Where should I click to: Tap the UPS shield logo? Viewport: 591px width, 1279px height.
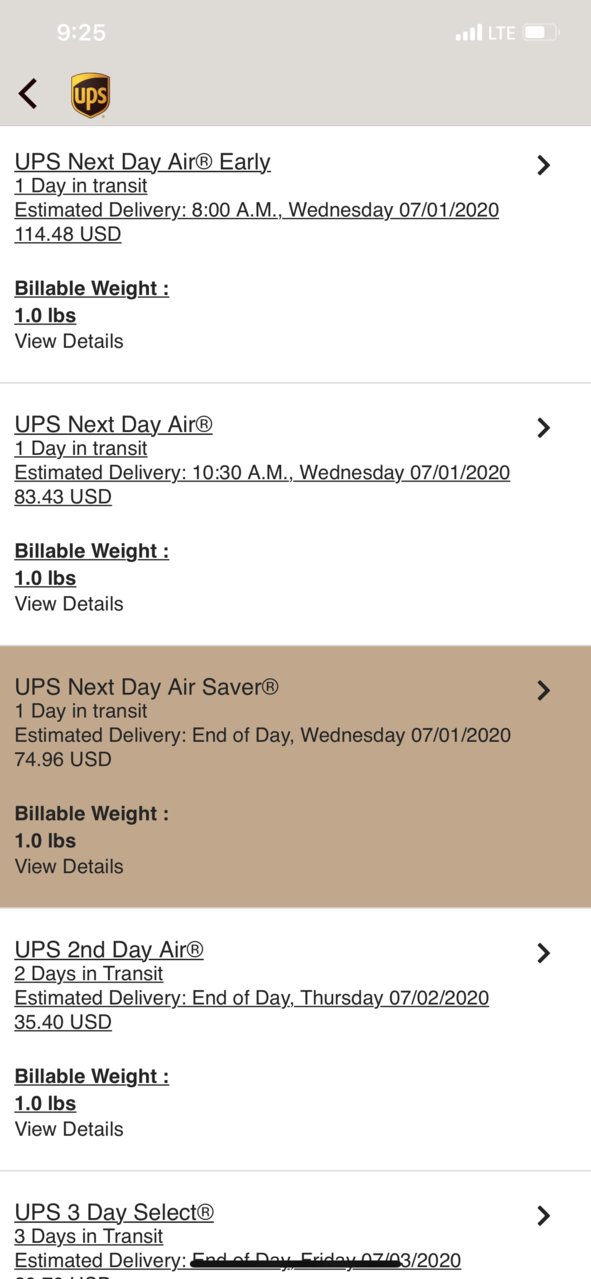(90, 96)
